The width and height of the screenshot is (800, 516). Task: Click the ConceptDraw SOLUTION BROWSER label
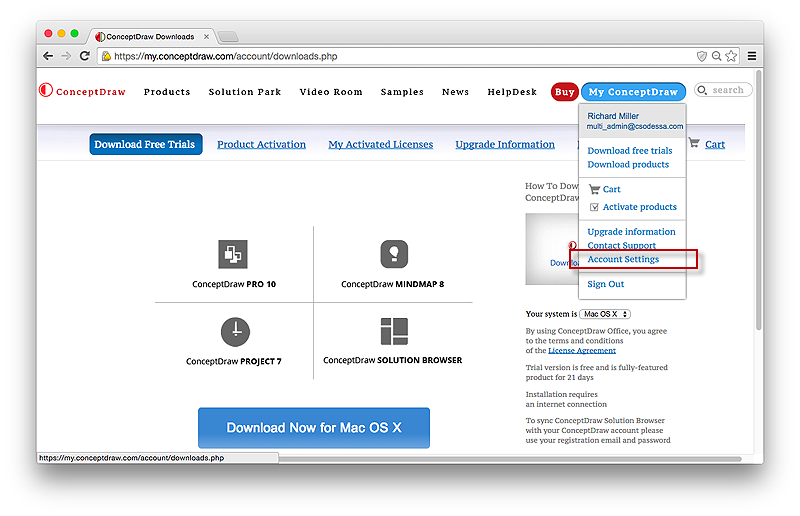click(x=392, y=360)
